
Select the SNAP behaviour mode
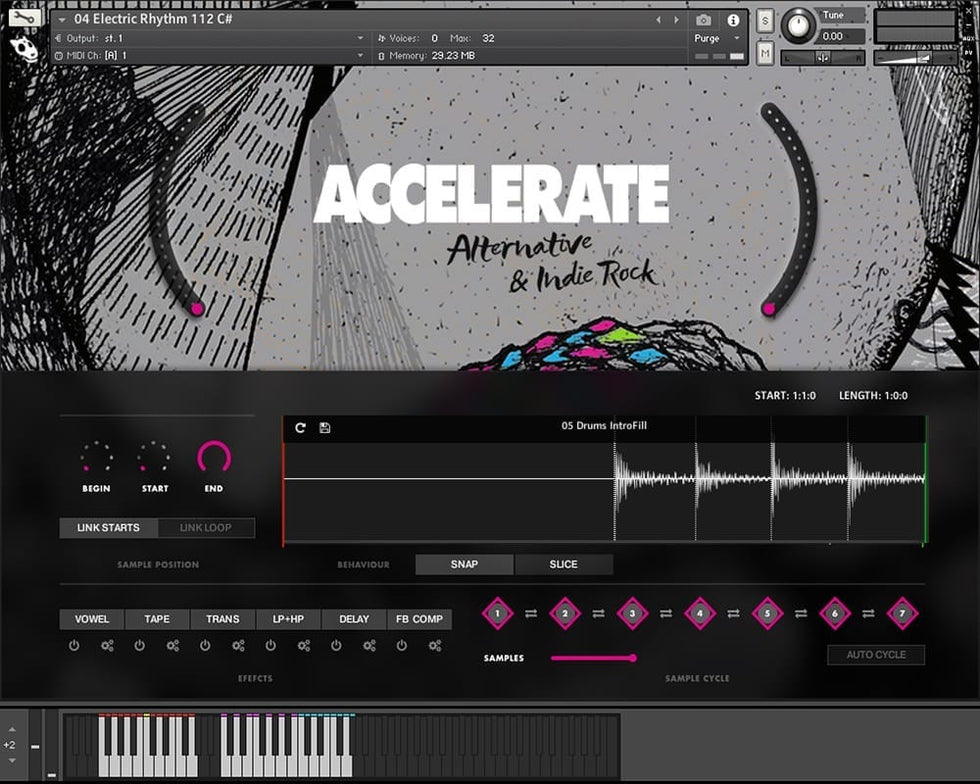tap(464, 564)
